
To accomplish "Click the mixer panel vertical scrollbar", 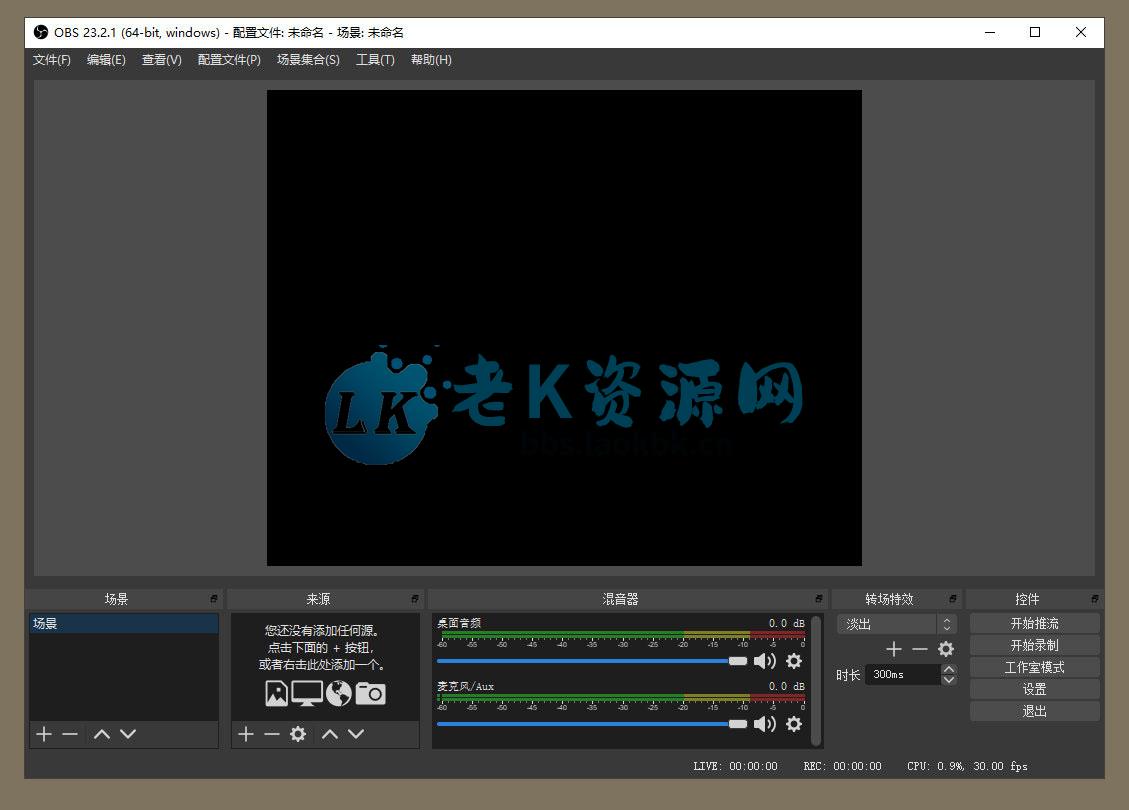I will tap(816, 680).
